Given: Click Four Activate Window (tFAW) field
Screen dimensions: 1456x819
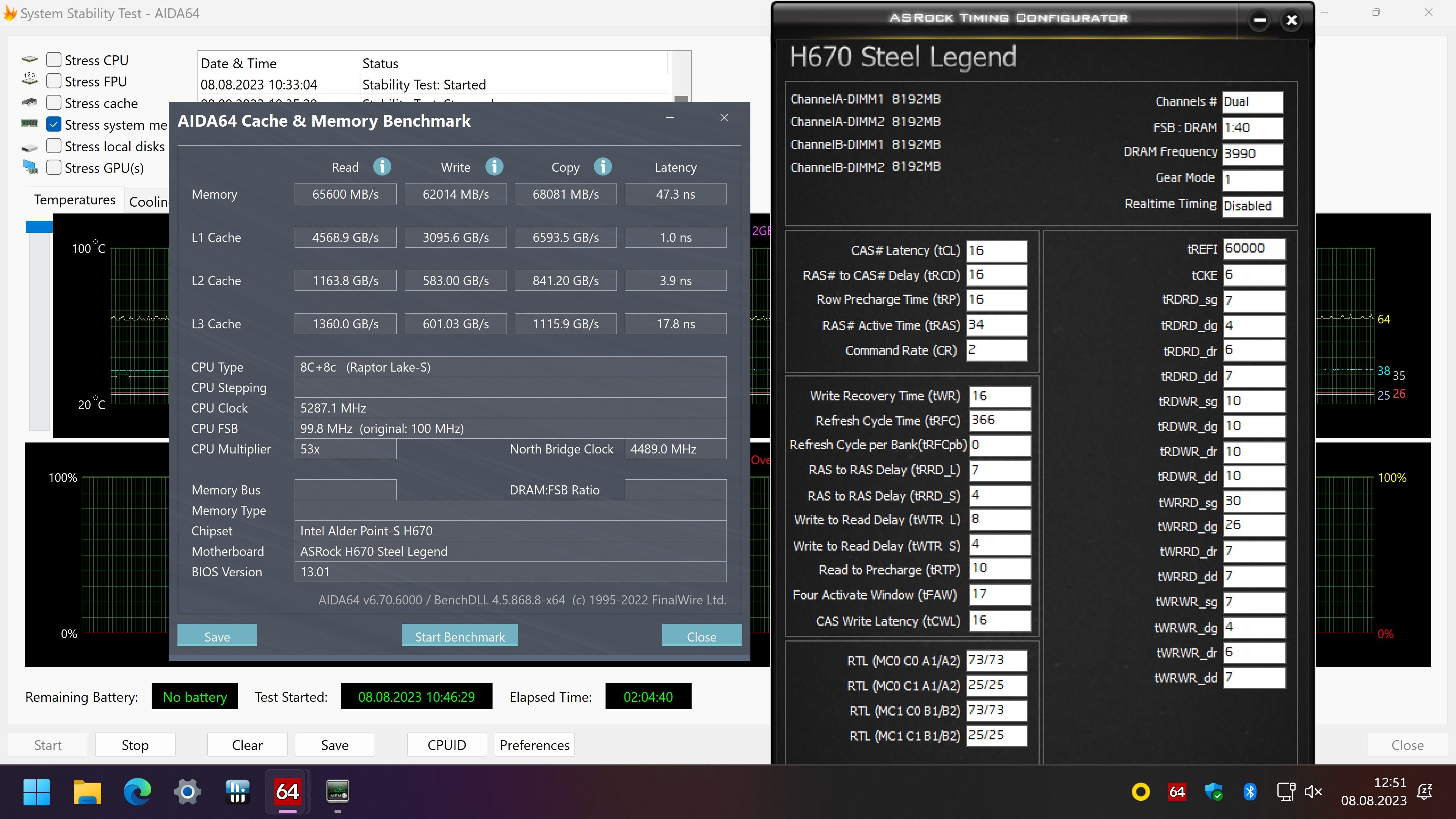Looking at the screenshot, I should 1000,595.
